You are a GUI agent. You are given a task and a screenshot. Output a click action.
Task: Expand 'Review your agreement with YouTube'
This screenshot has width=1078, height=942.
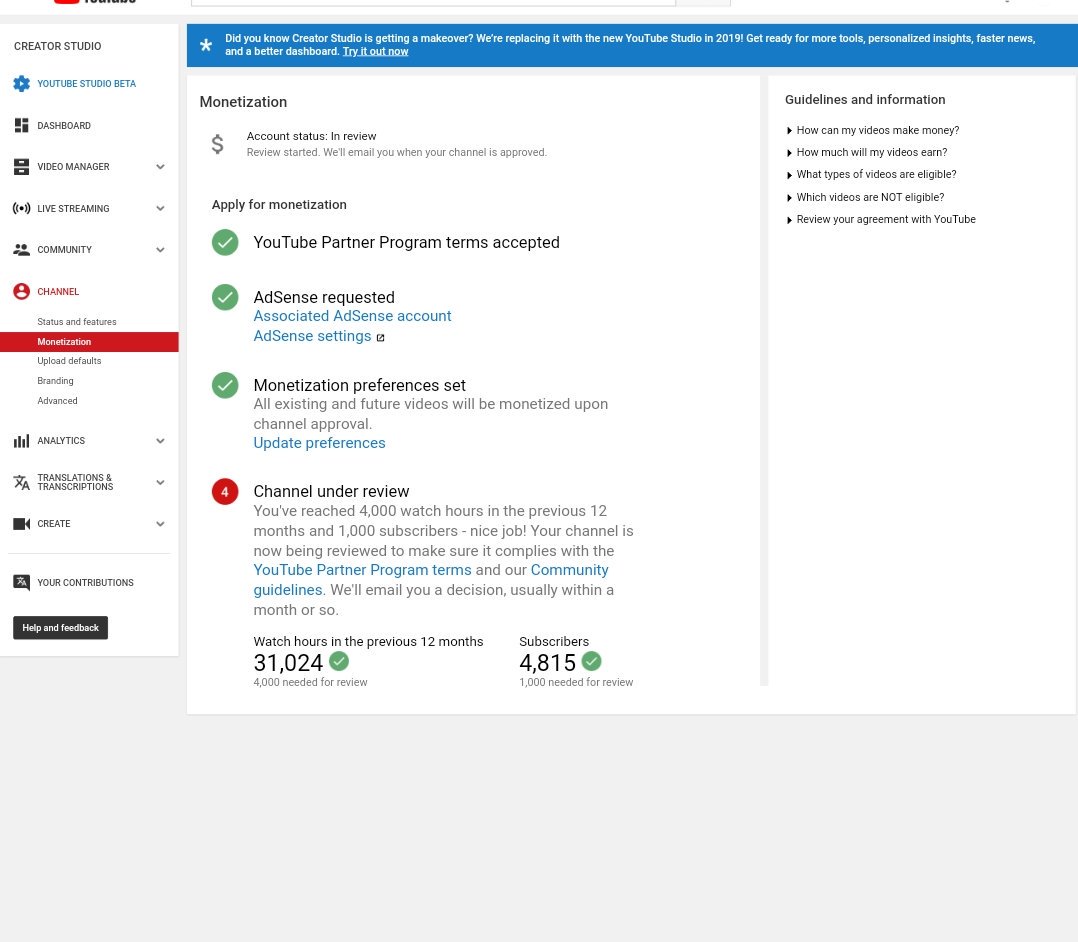[881, 219]
